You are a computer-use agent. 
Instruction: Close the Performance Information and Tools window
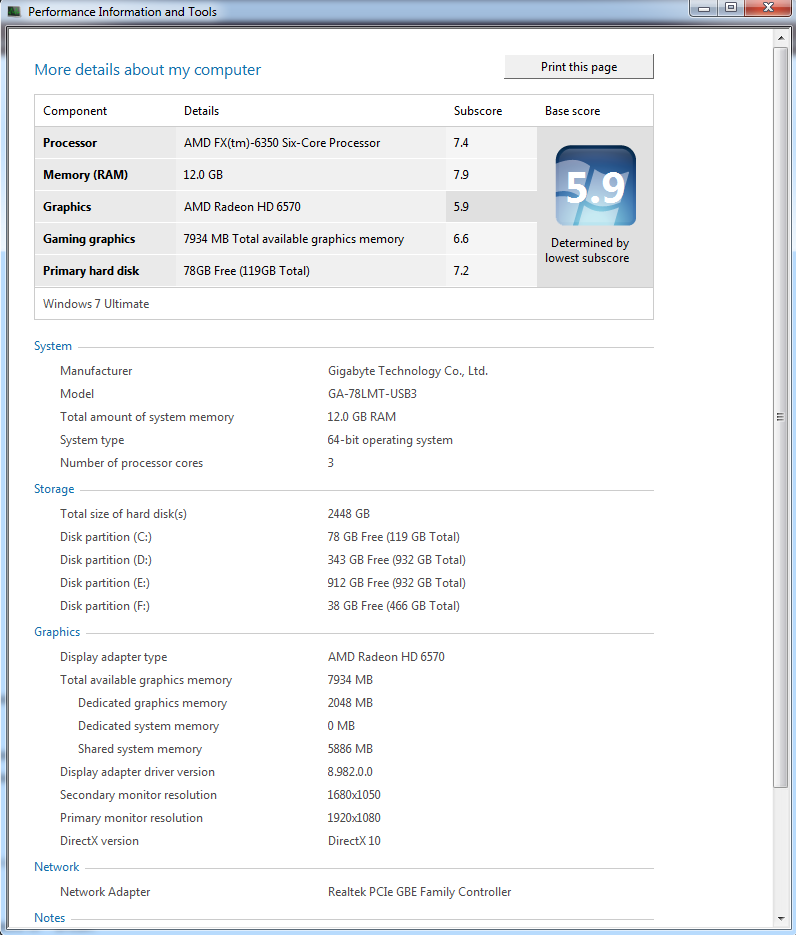pyautogui.click(x=767, y=9)
